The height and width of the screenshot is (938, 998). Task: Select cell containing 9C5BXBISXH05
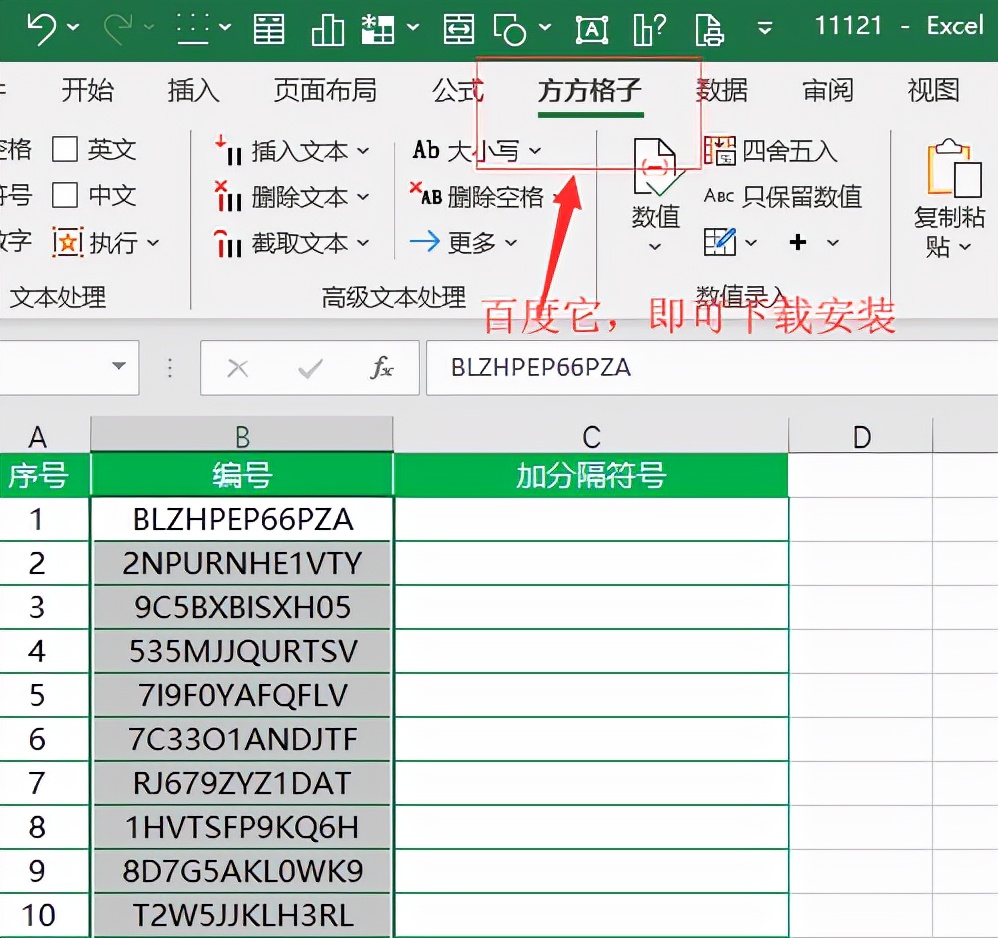(x=242, y=607)
